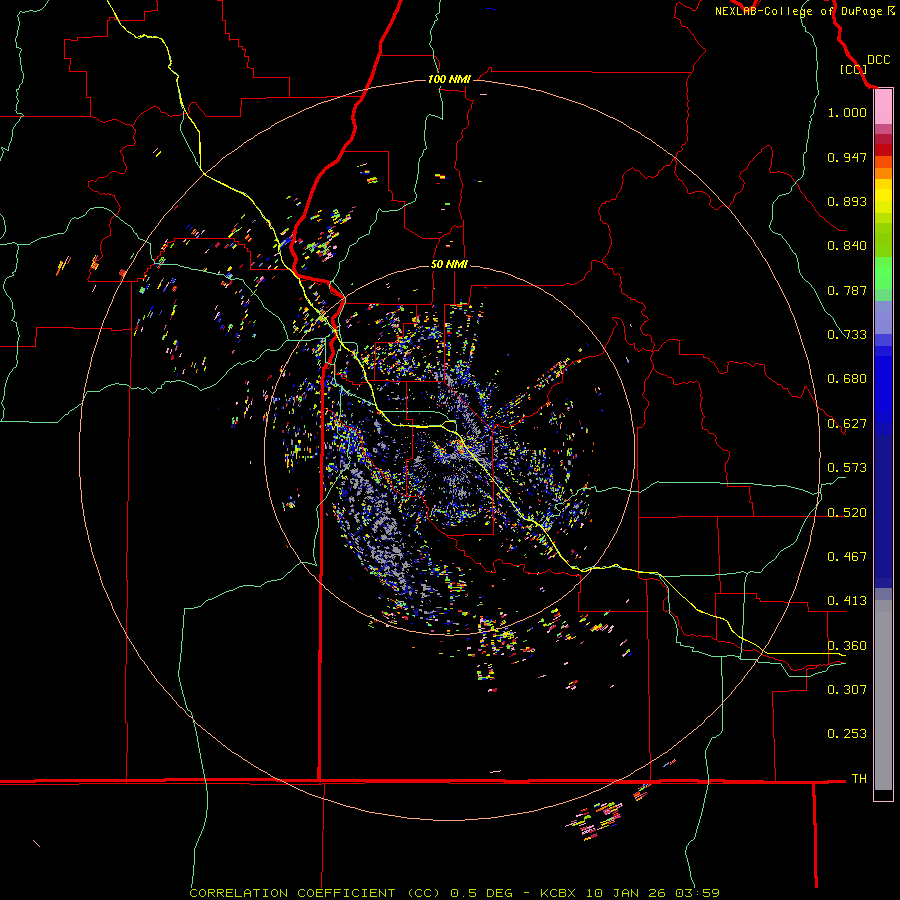Select the 0.947 legend value

tap(847, 157)
